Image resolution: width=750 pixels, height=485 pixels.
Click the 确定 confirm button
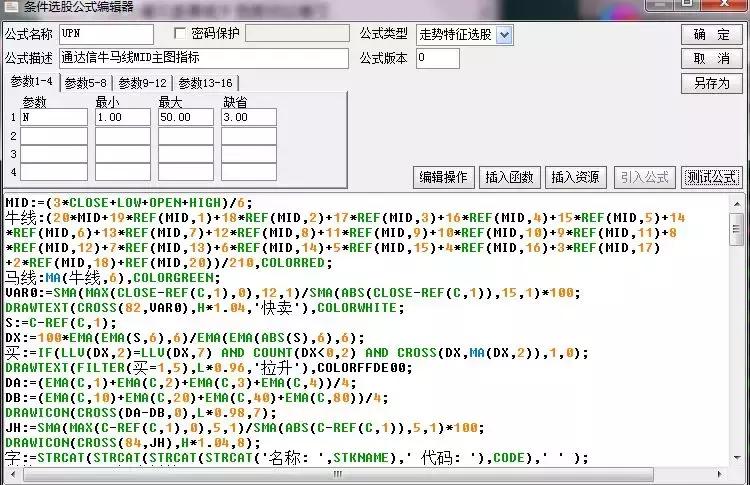coord(712,34)
